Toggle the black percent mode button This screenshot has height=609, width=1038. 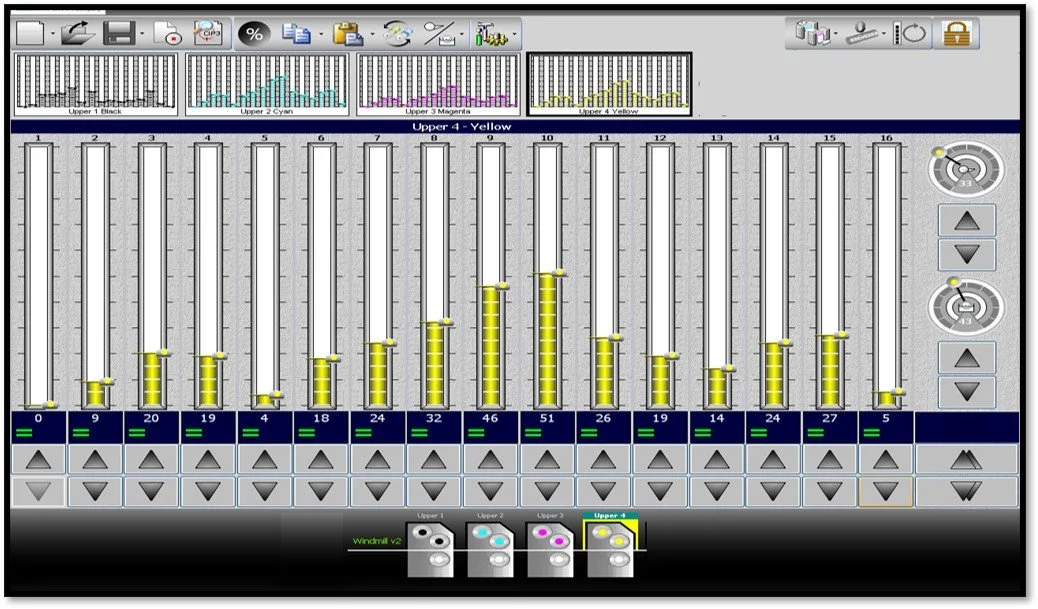pyautogui.click(x=254, y=34)
